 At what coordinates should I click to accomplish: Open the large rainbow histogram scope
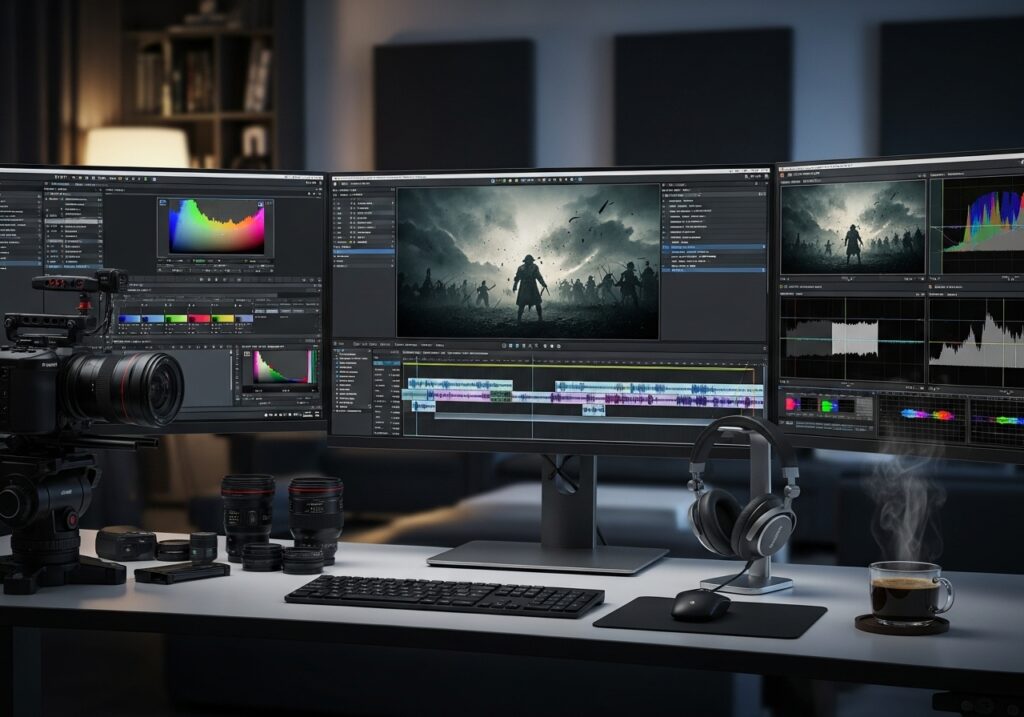pyautogui.click(x=217, y=227)
